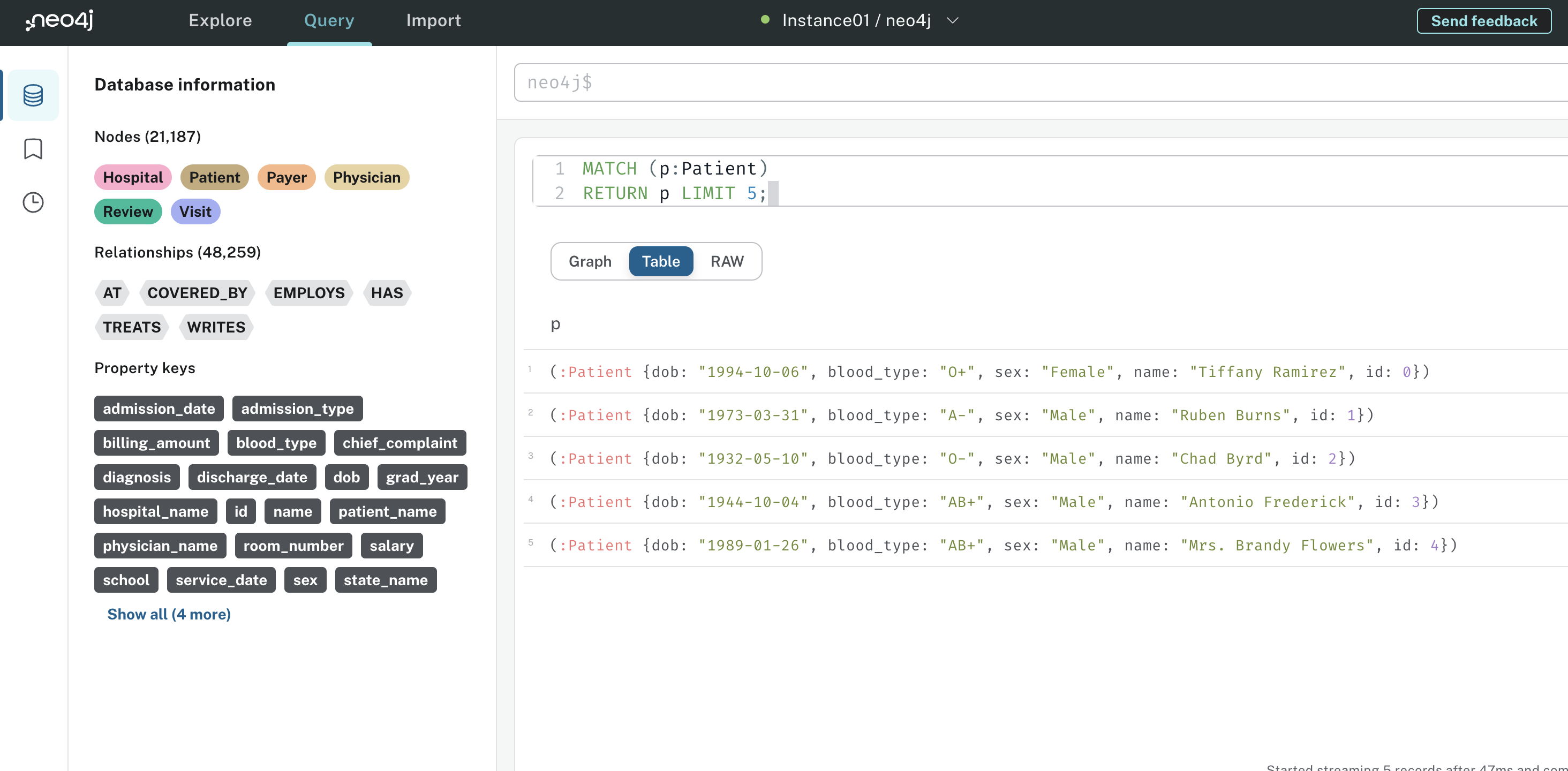Open the Import tab
1568x771 pixels.
point(433,20)
